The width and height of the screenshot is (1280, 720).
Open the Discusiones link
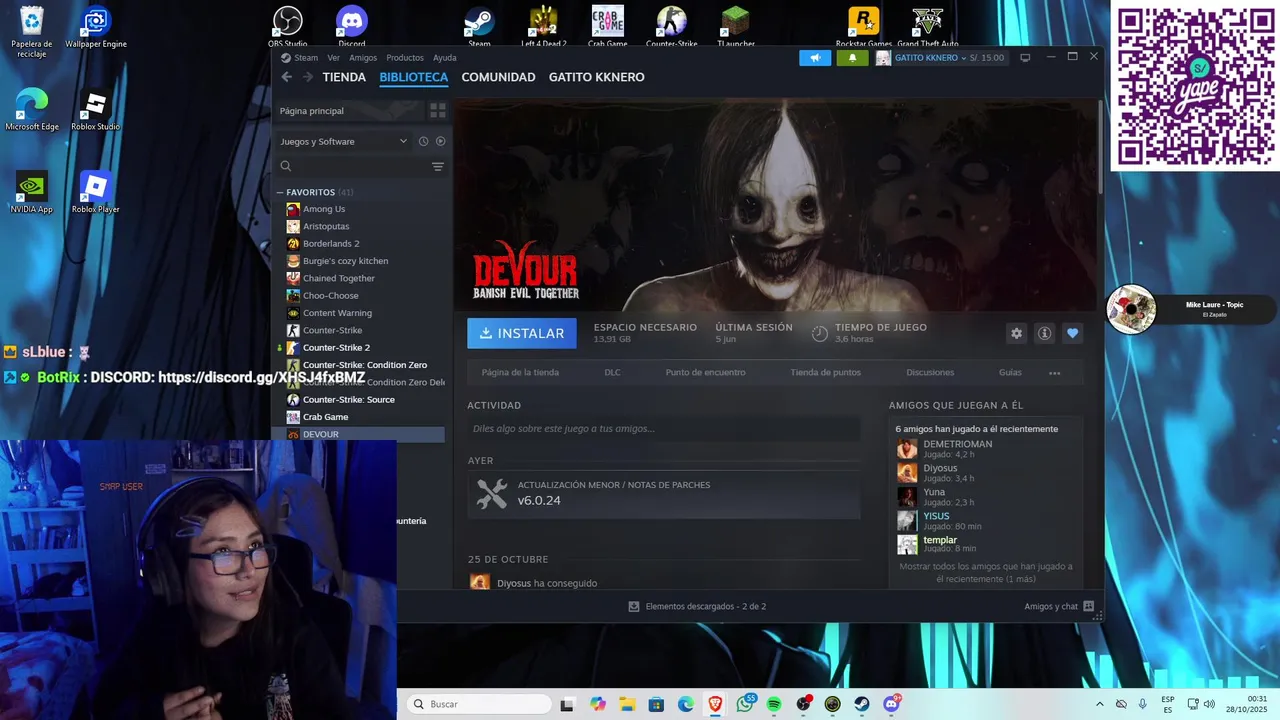coord(930,372)
